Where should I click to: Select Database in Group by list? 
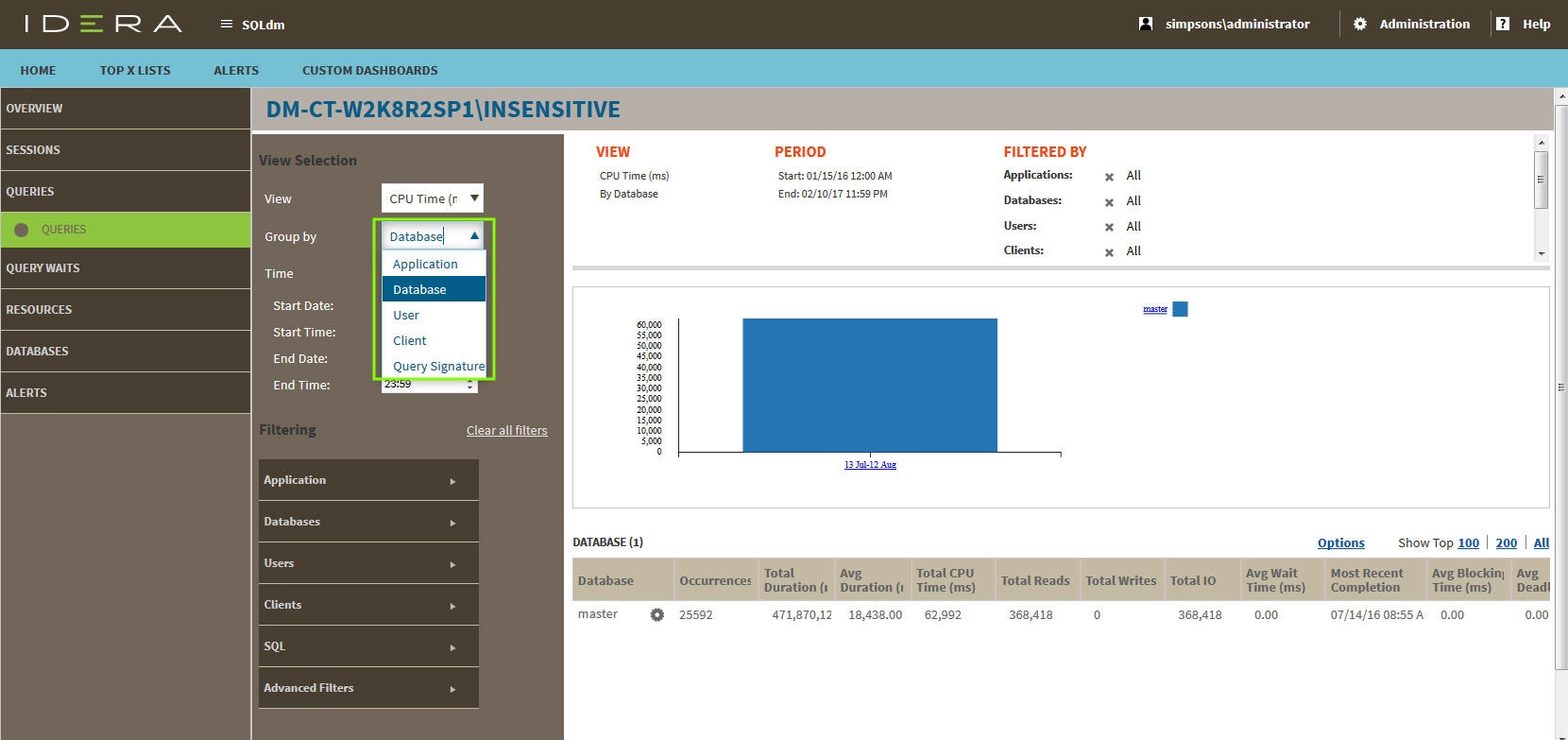point(434,289)
